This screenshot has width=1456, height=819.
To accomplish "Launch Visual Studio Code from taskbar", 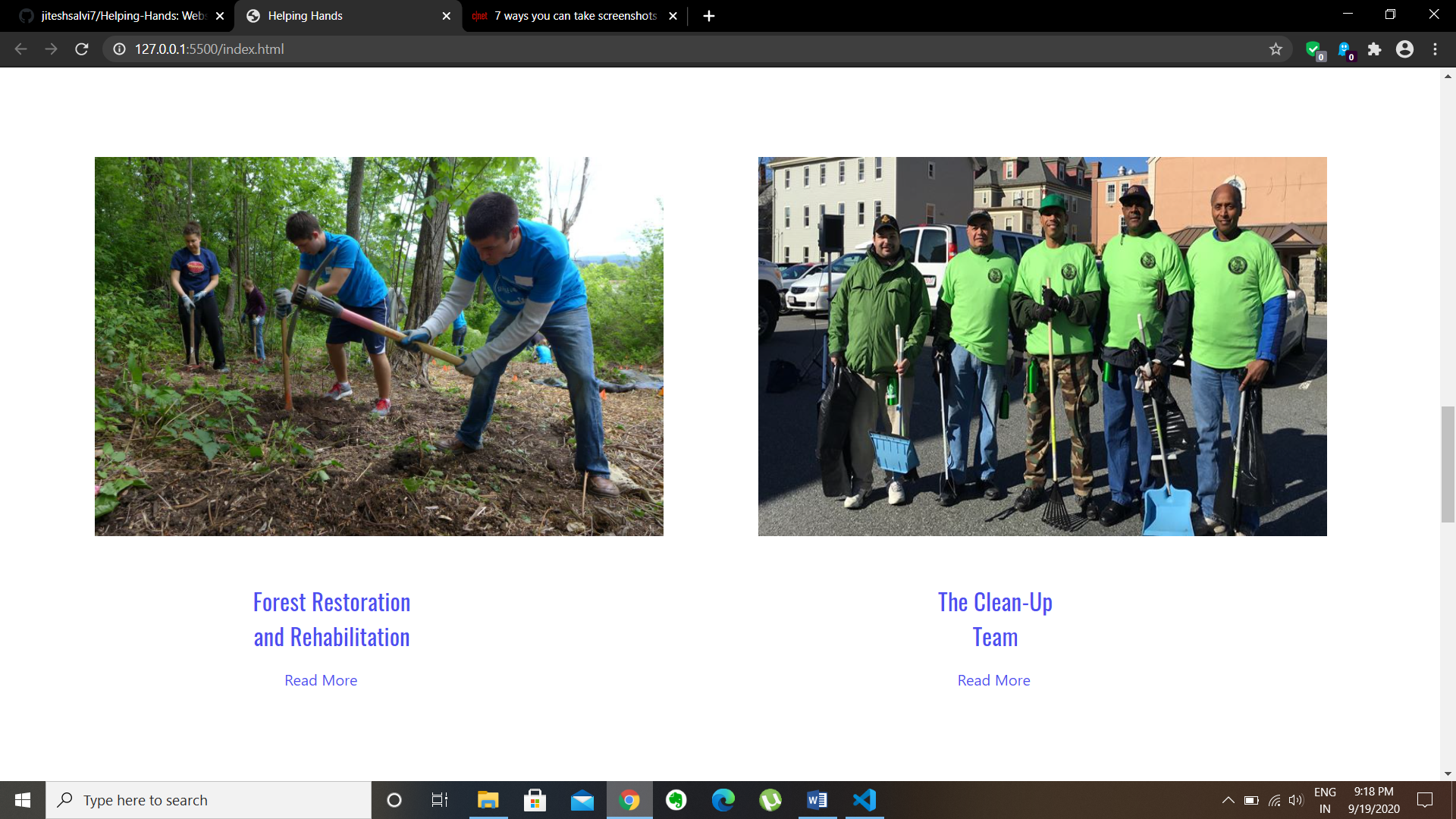I will tap(864, 800).
